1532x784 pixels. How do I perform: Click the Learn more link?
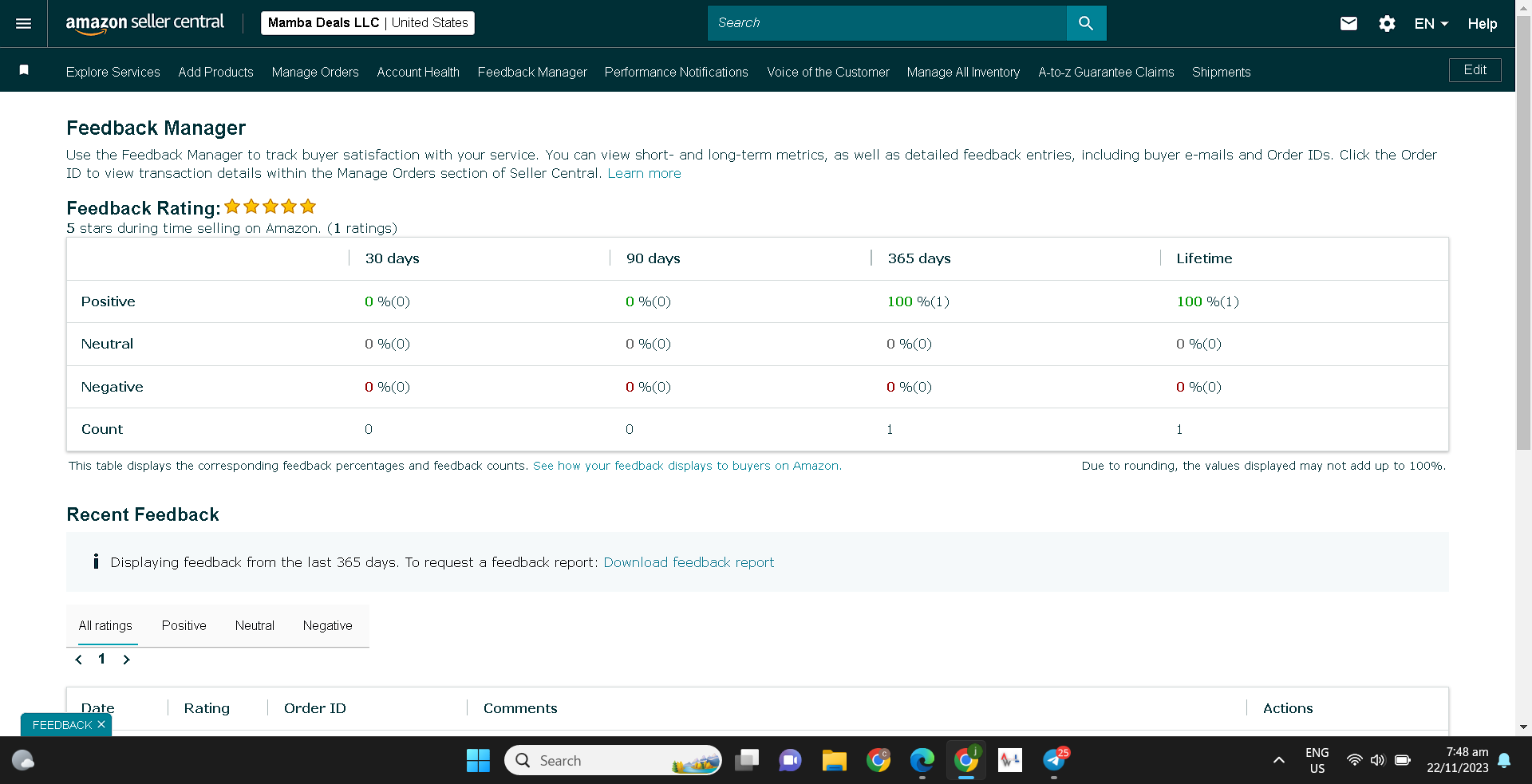(x=645, y=173)
